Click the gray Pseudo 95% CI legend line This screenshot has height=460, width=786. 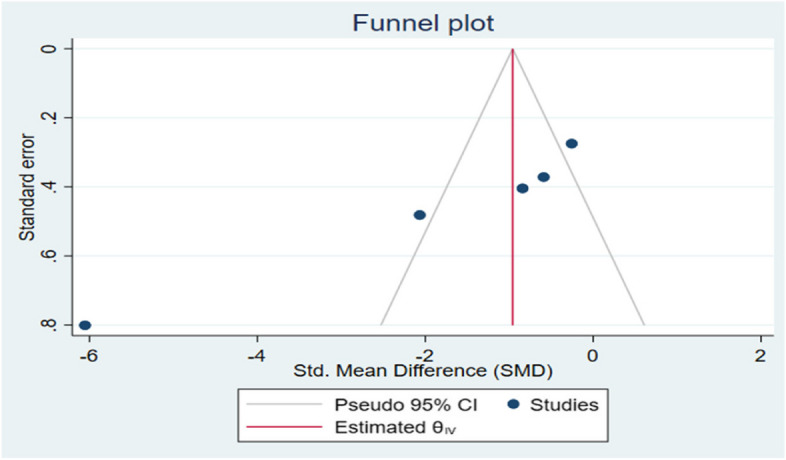(x=292, y=407)
